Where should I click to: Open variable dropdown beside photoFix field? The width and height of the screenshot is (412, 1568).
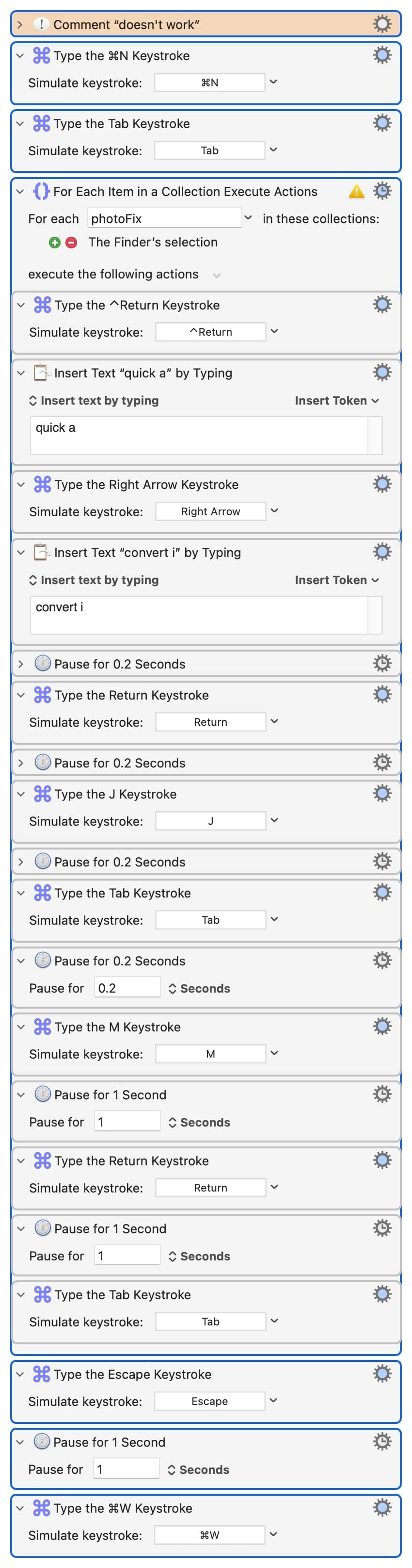click(x=248, y=217)
